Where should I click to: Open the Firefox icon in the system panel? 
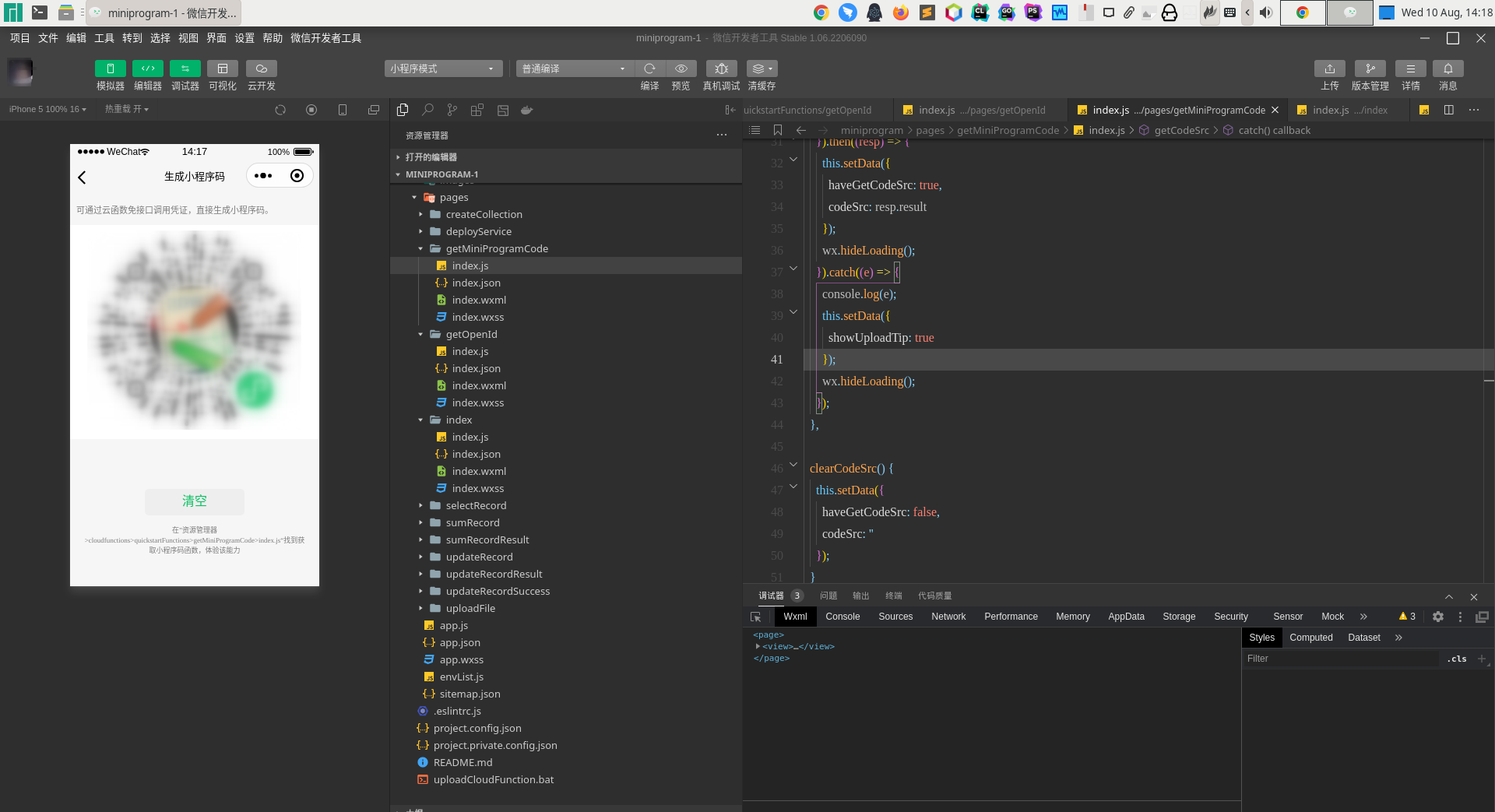(901, 12)
